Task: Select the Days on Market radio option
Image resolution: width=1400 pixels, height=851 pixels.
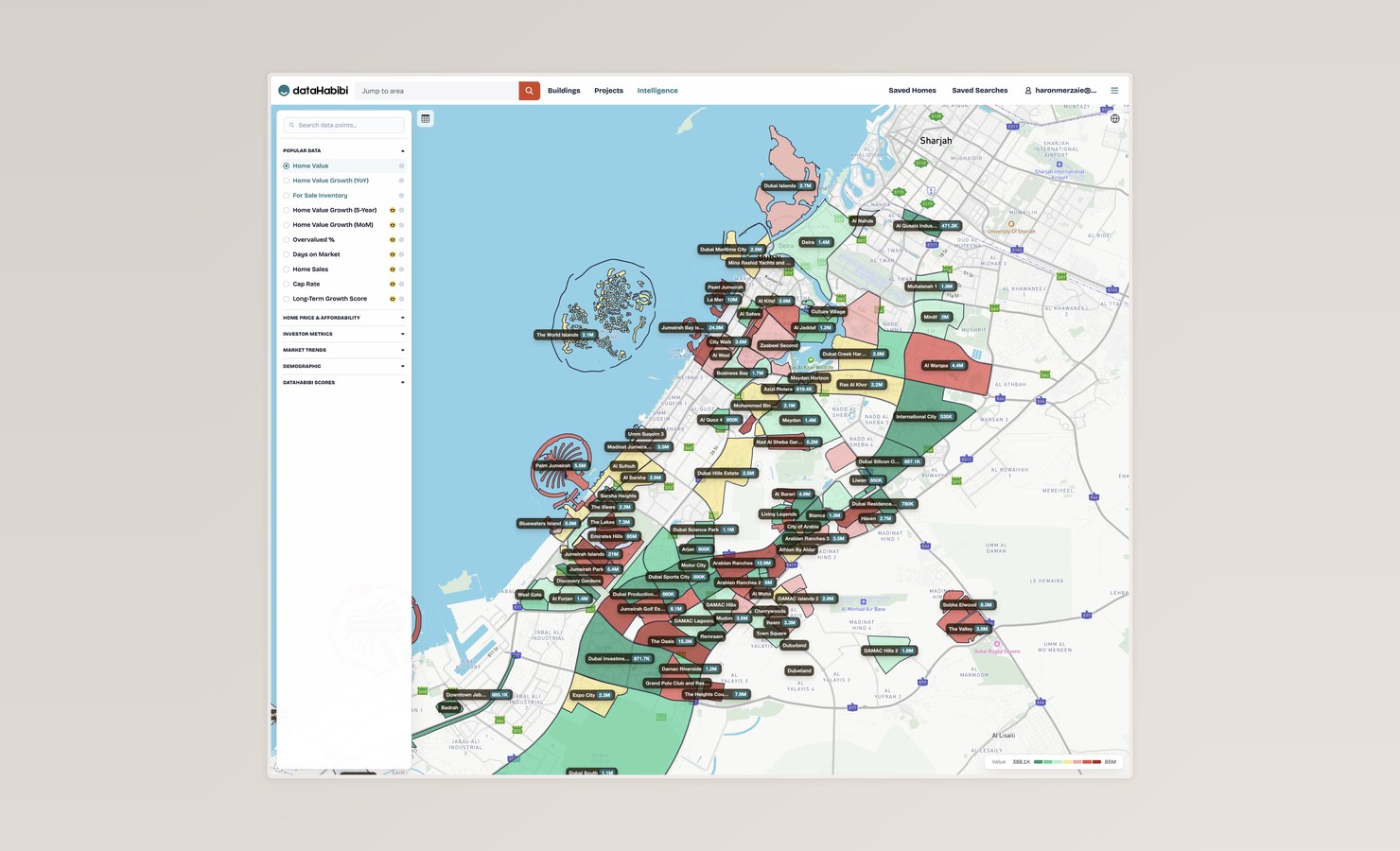Action: [x=287, y=254]
